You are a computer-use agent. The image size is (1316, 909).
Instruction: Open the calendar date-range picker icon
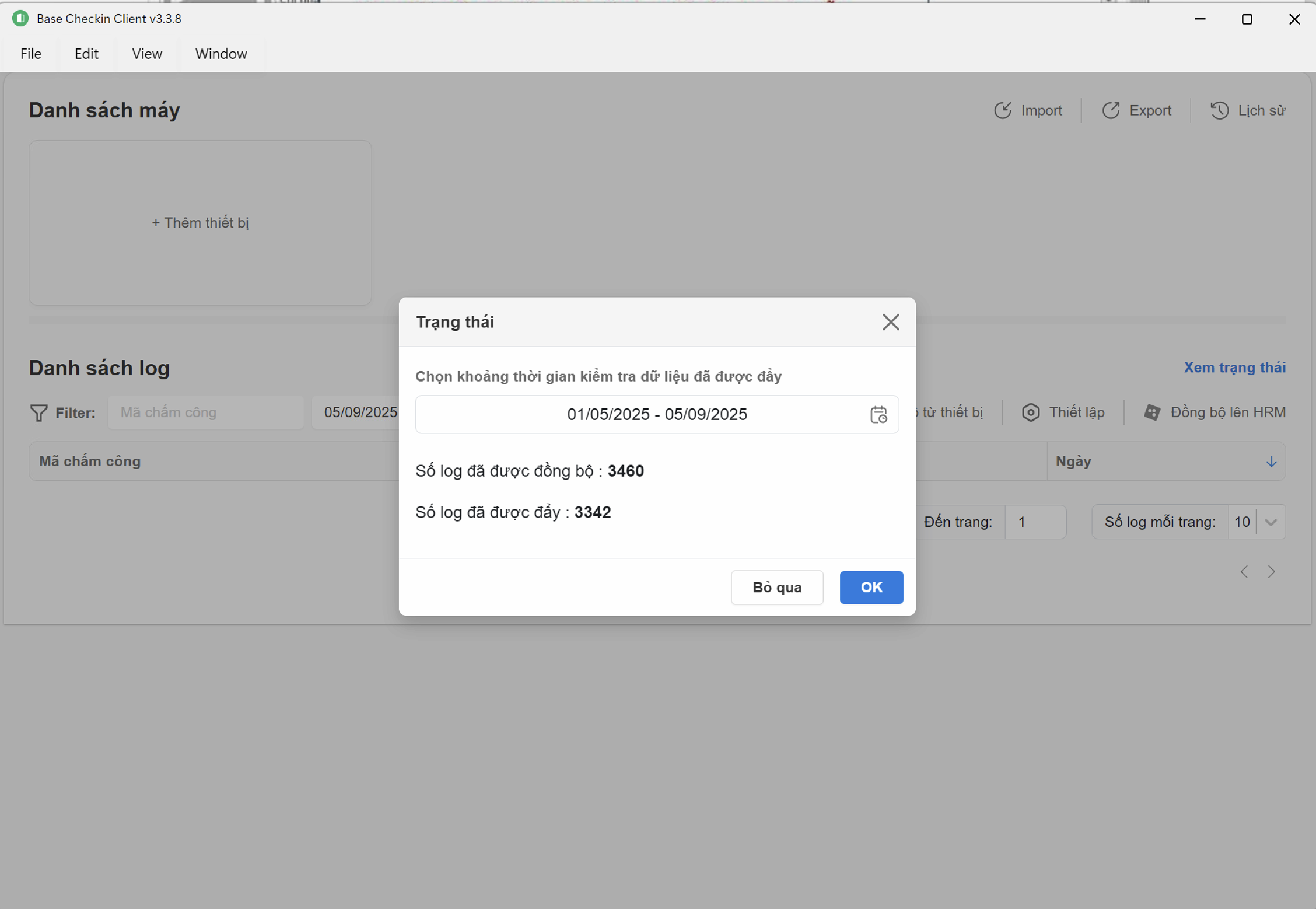pyautogui.click(x=878, y=415)
